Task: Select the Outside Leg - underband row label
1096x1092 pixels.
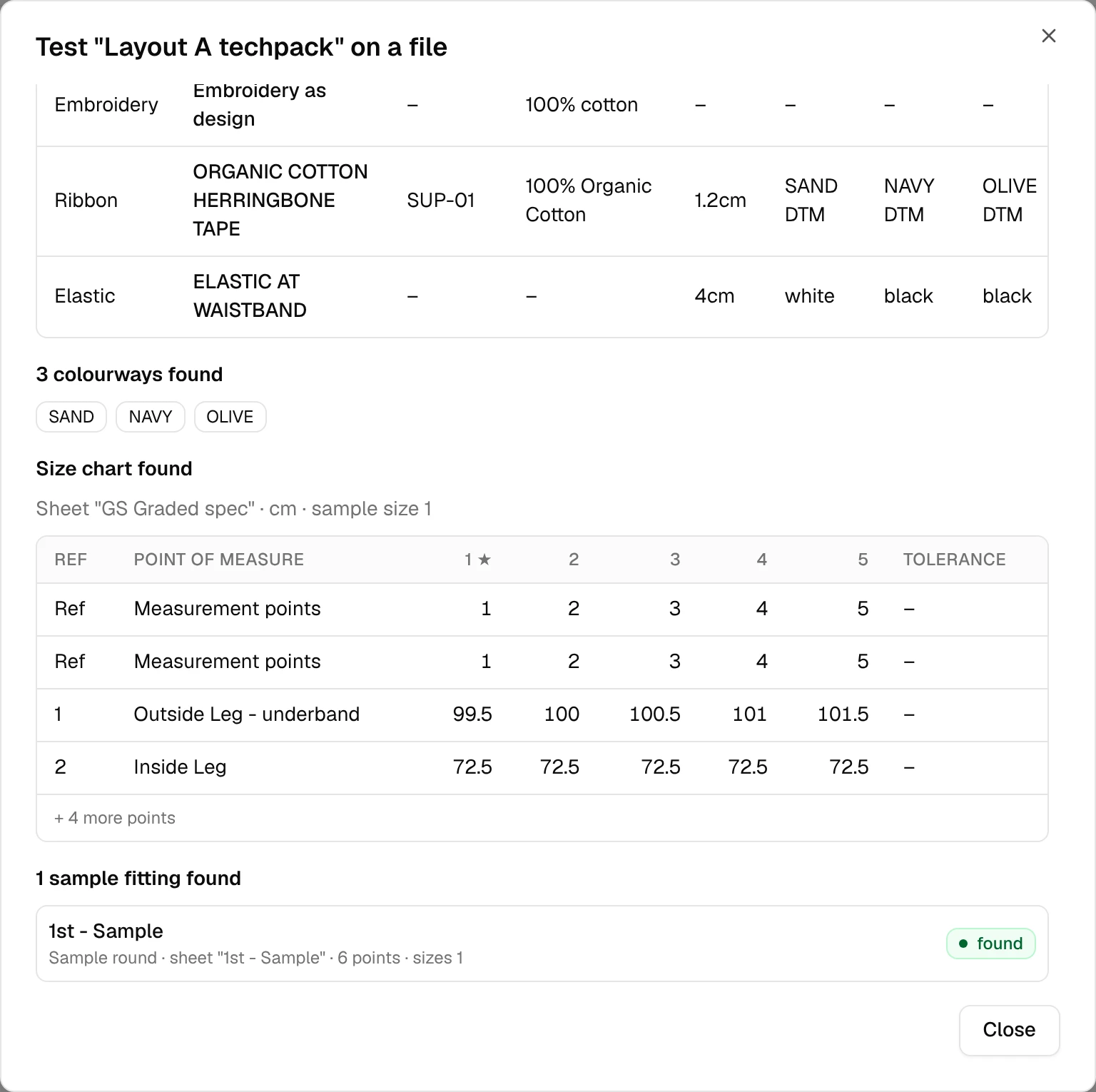Action: coord(247,714)
